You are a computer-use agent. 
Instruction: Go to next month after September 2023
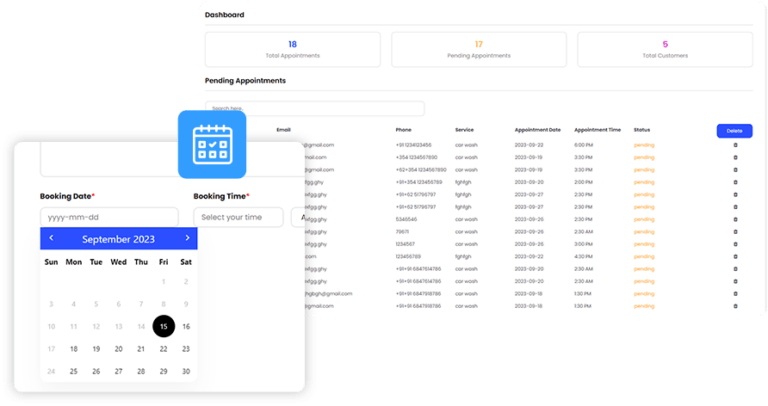(x=187, y=239)
